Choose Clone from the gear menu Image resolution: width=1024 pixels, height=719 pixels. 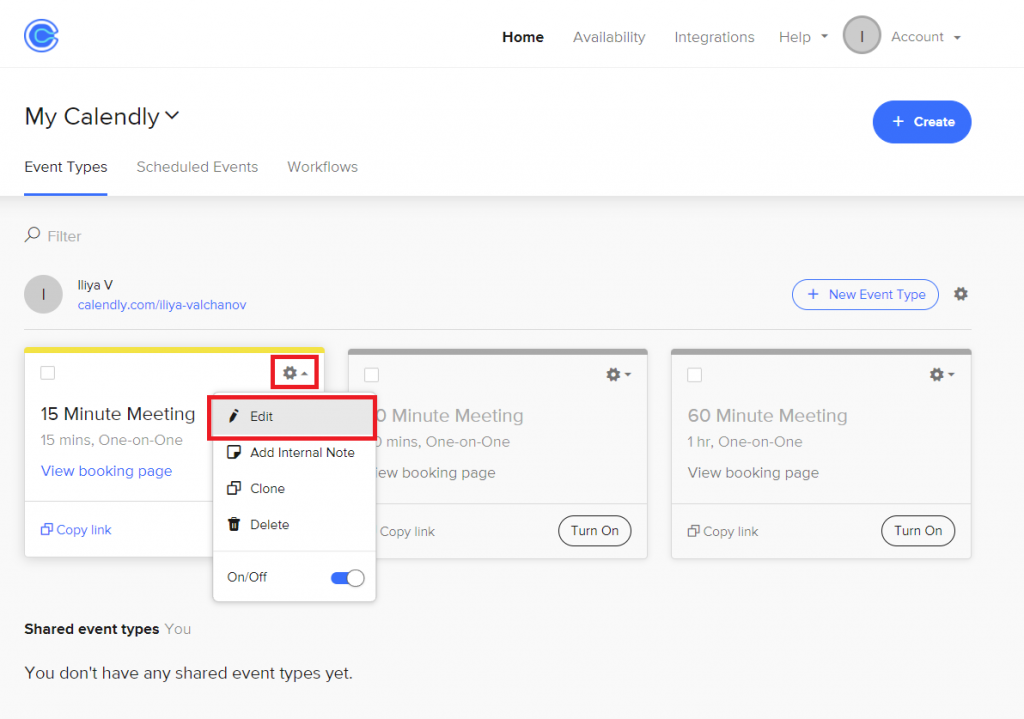point(291,488)
